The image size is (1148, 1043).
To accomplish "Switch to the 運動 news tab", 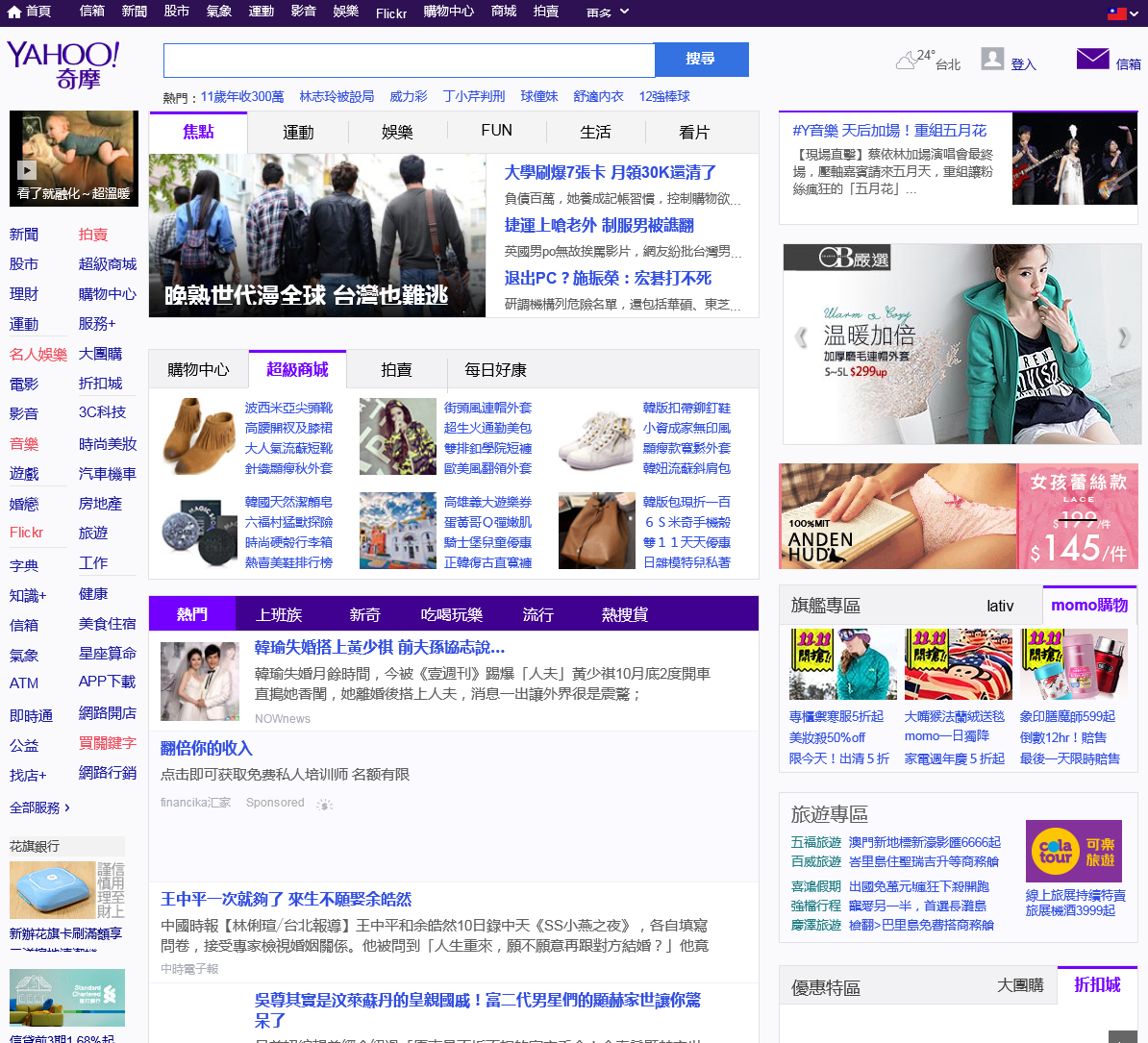I will pos(298,133).
